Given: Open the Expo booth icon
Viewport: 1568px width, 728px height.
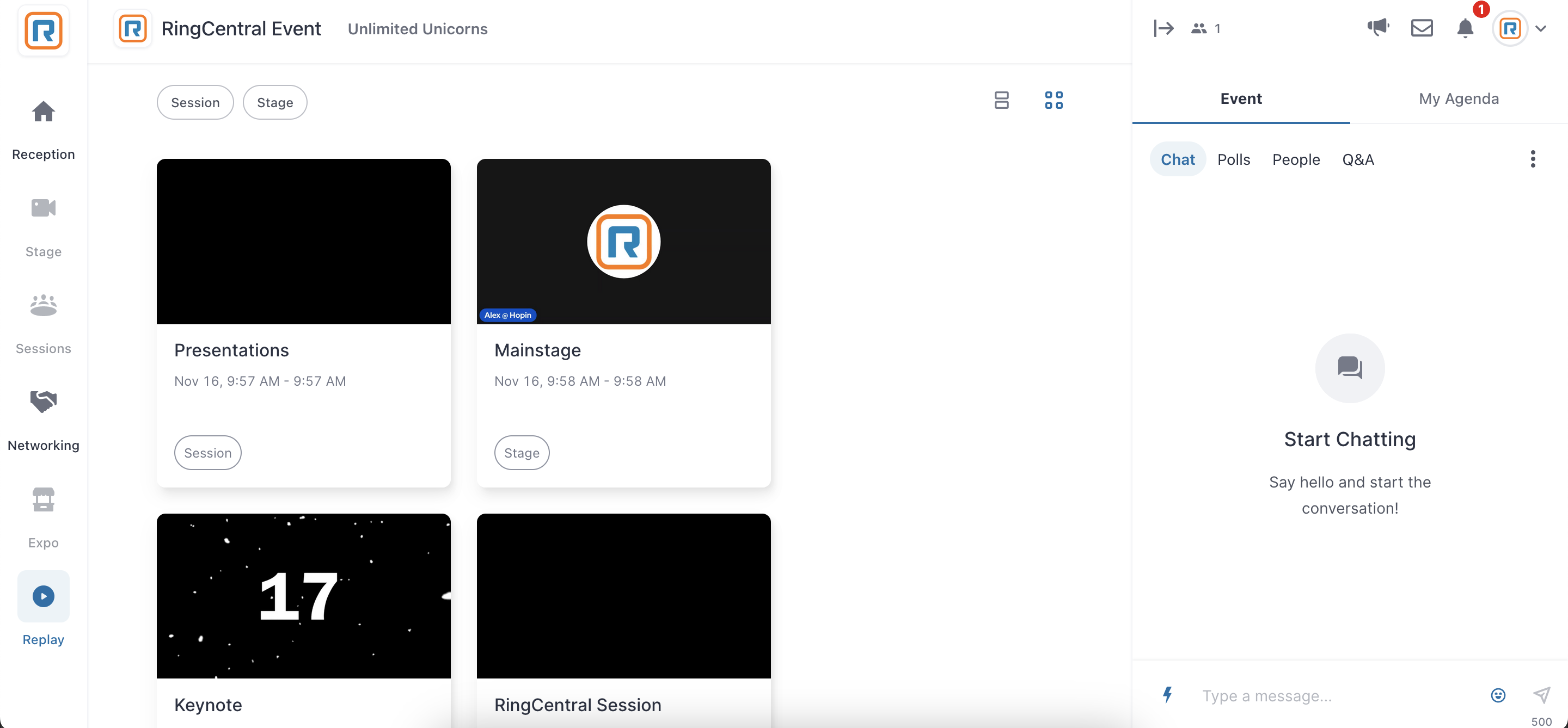Looking at the screenshot, I should click(43, 499).
